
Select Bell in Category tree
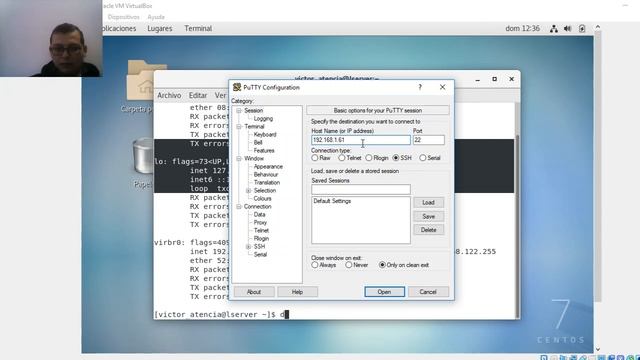coord(258,142)
